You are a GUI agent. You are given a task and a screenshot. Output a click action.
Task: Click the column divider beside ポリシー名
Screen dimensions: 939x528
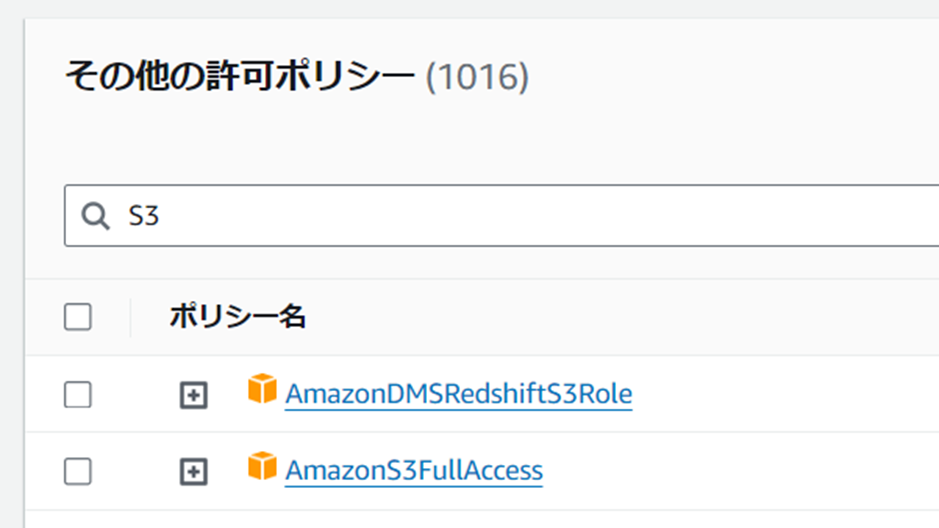[x=131, y=317]
